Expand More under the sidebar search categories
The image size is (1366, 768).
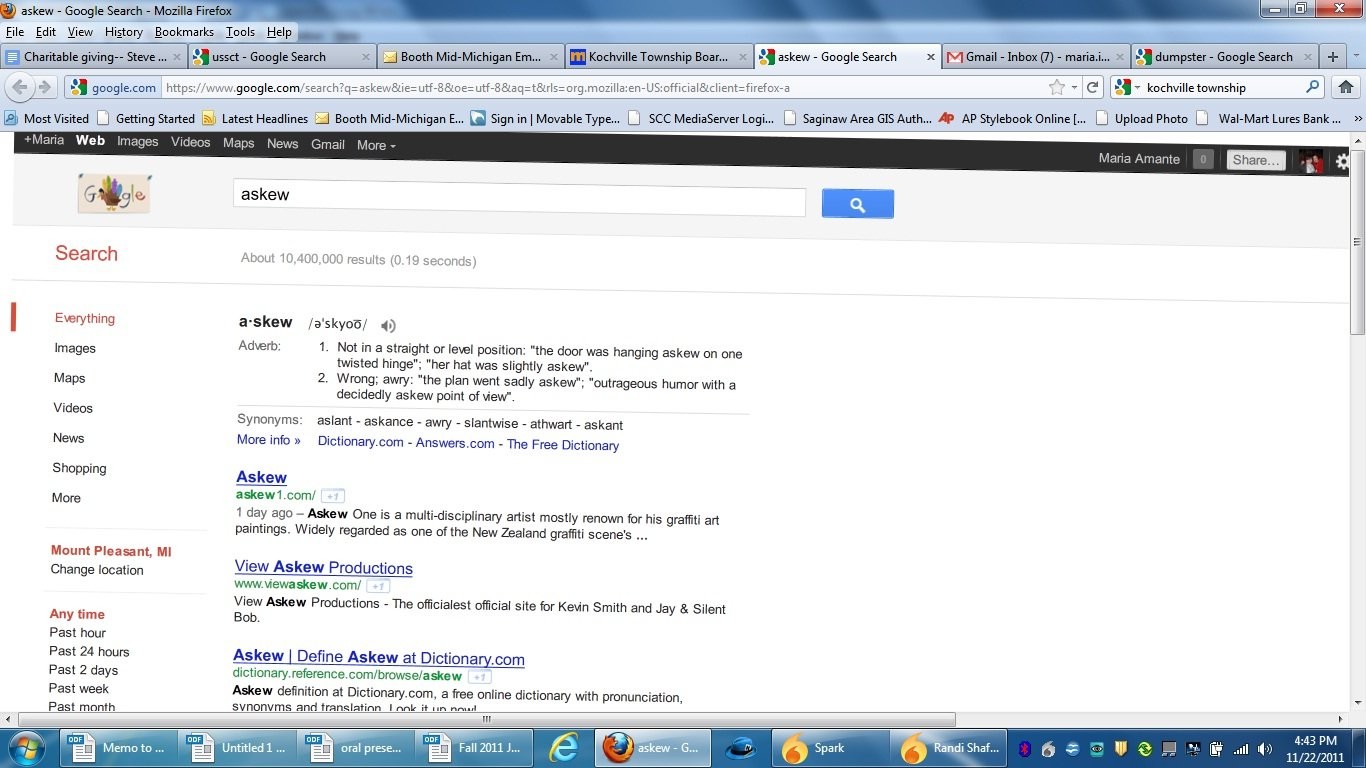point(66,498)
